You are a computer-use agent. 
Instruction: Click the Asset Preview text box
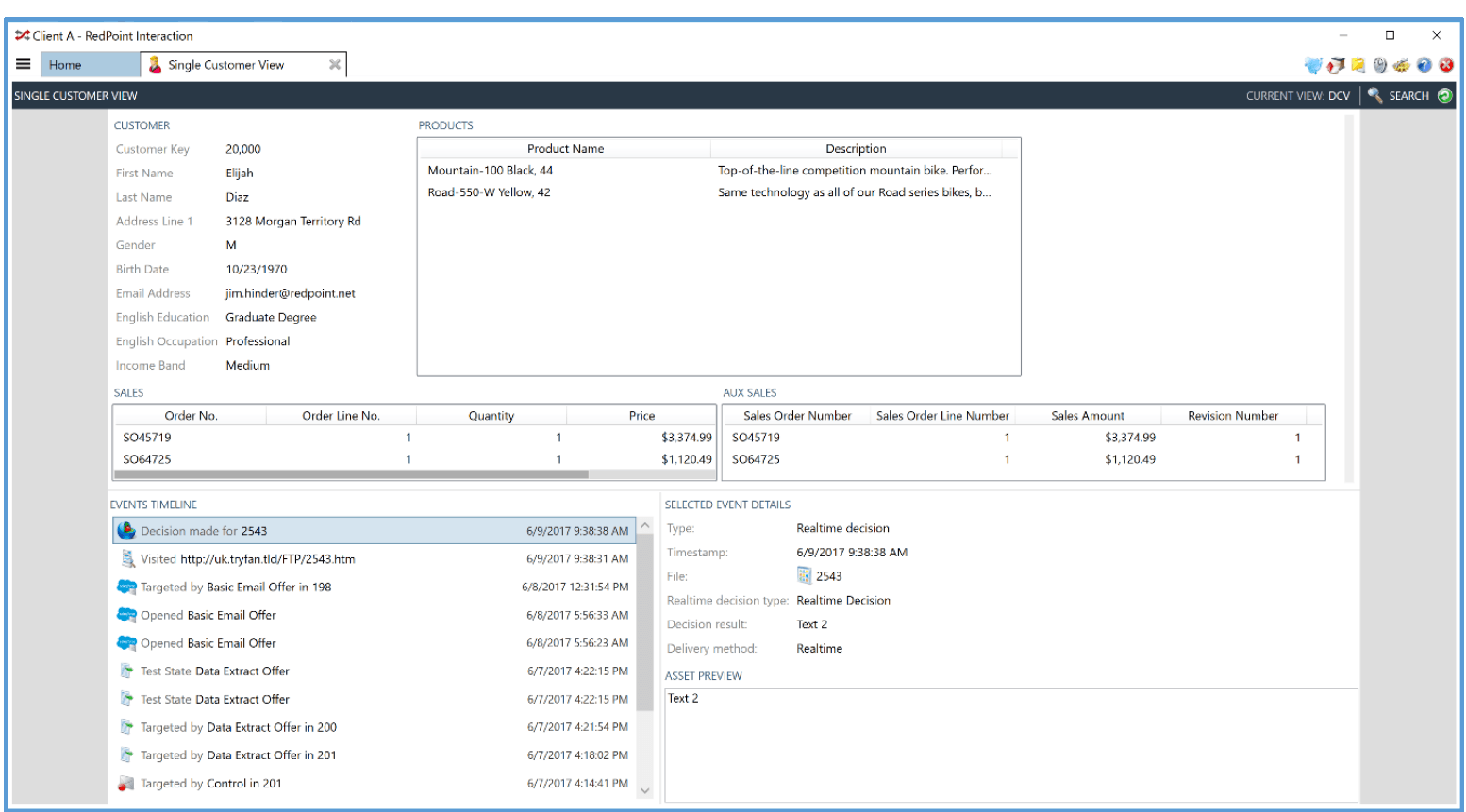pos(1010,745)
